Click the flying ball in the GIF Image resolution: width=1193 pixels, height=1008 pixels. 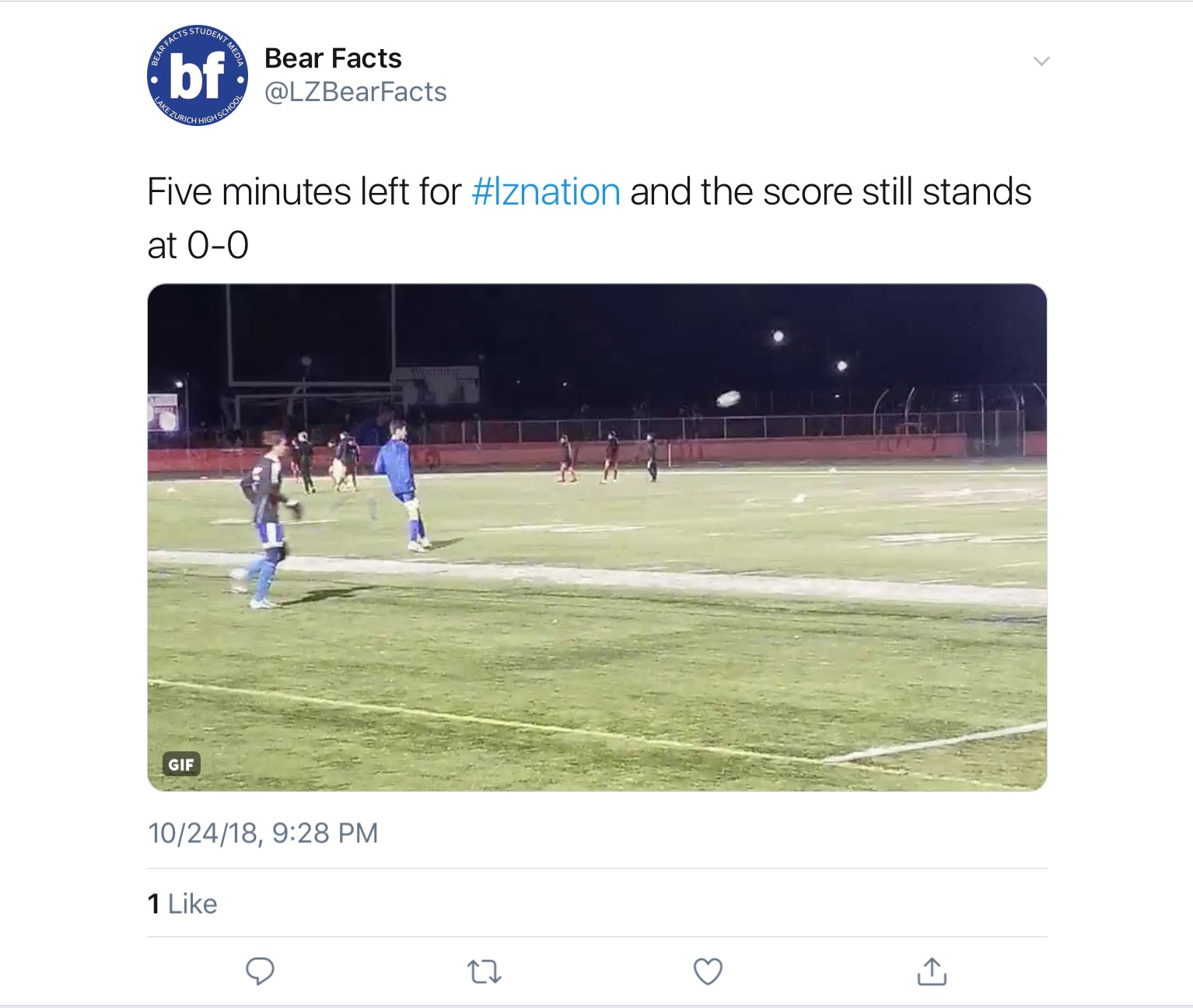click(728, 399)
